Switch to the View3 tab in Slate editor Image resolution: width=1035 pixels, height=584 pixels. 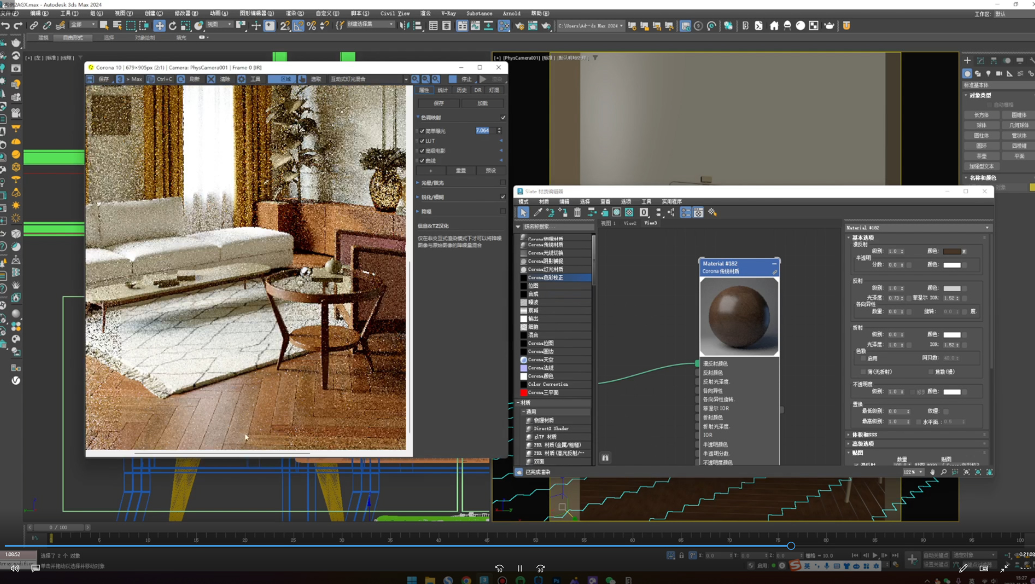[x=651, y=223]
